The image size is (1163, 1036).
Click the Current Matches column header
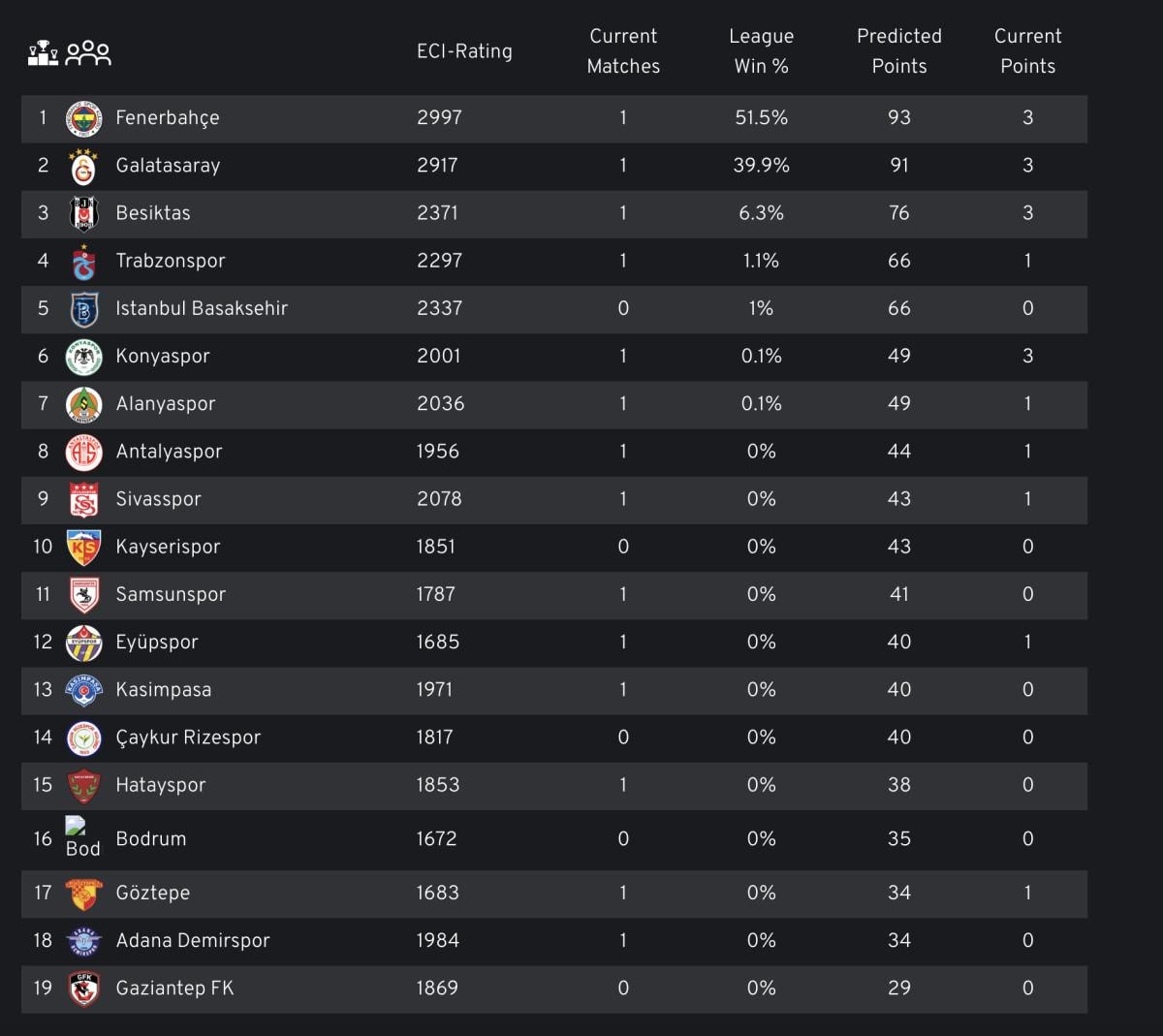point(623,51)
